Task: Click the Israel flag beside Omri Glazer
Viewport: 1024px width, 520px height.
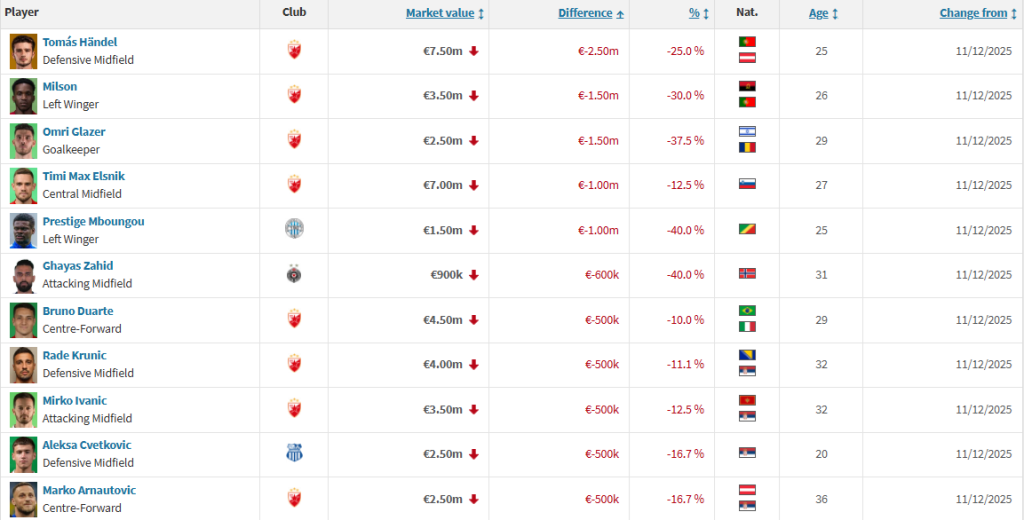Action: [747, 131]
